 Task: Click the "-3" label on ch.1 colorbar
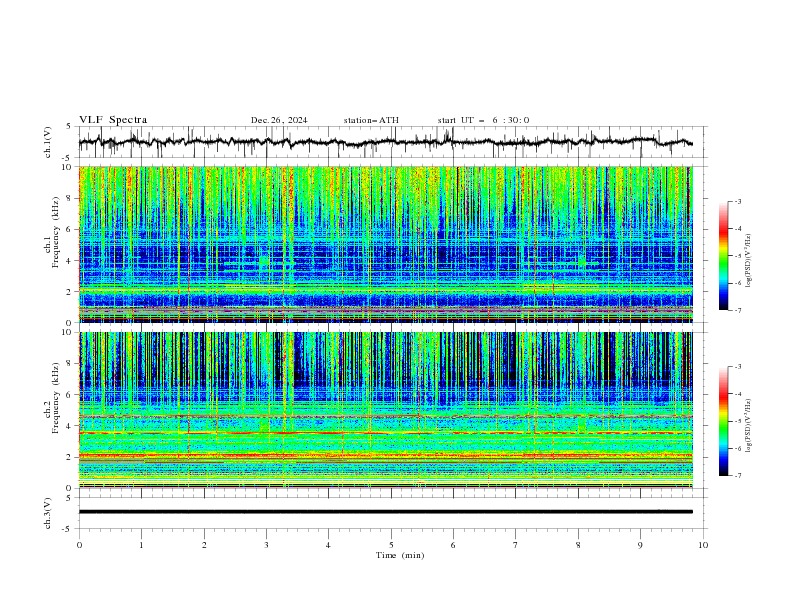pyautogui.click(x=738, y=201)
